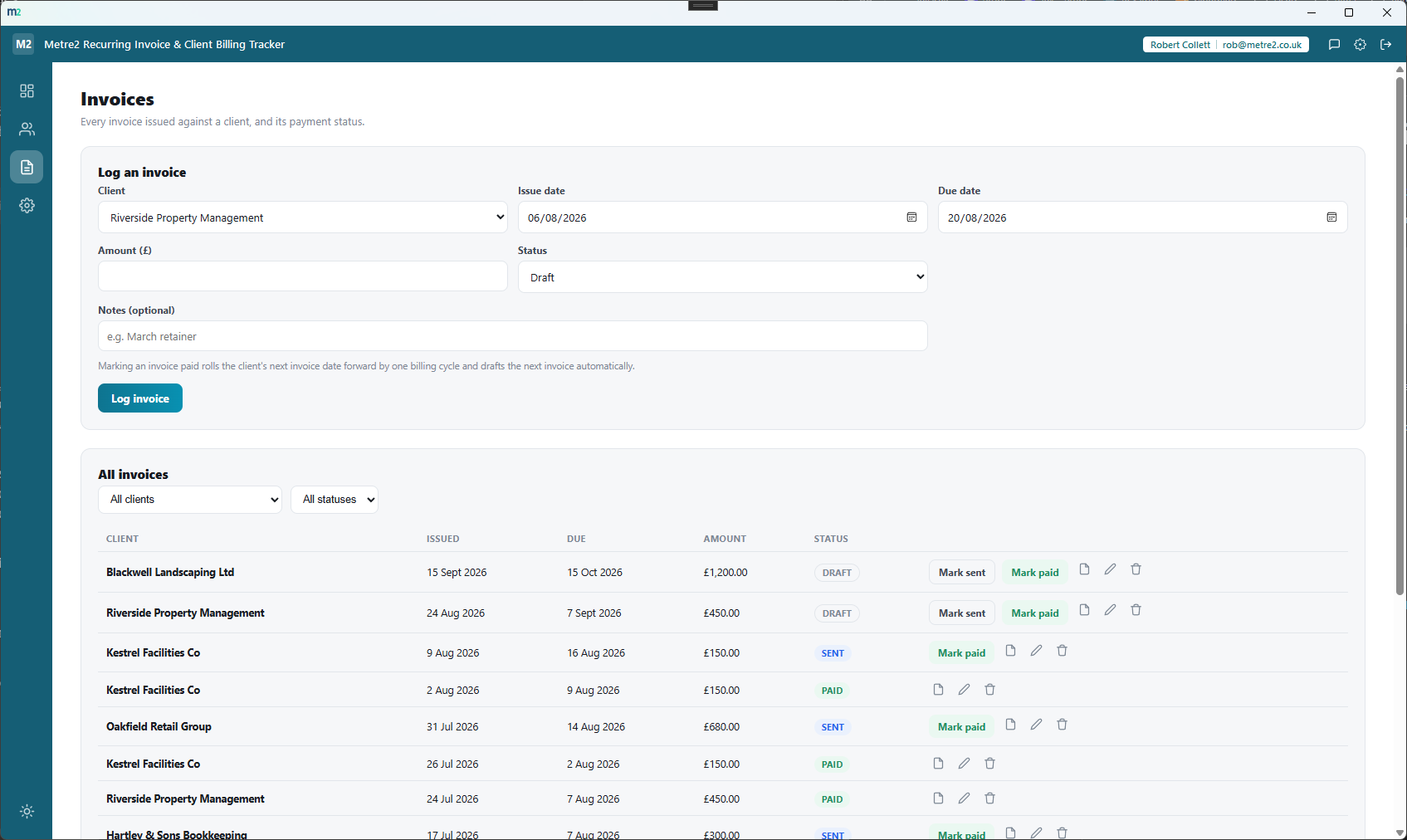View document for Oakfield Retail Group invoice
Image resolution: width=1407 pixels, height=840 pixels.
[x=1010, y=725]
